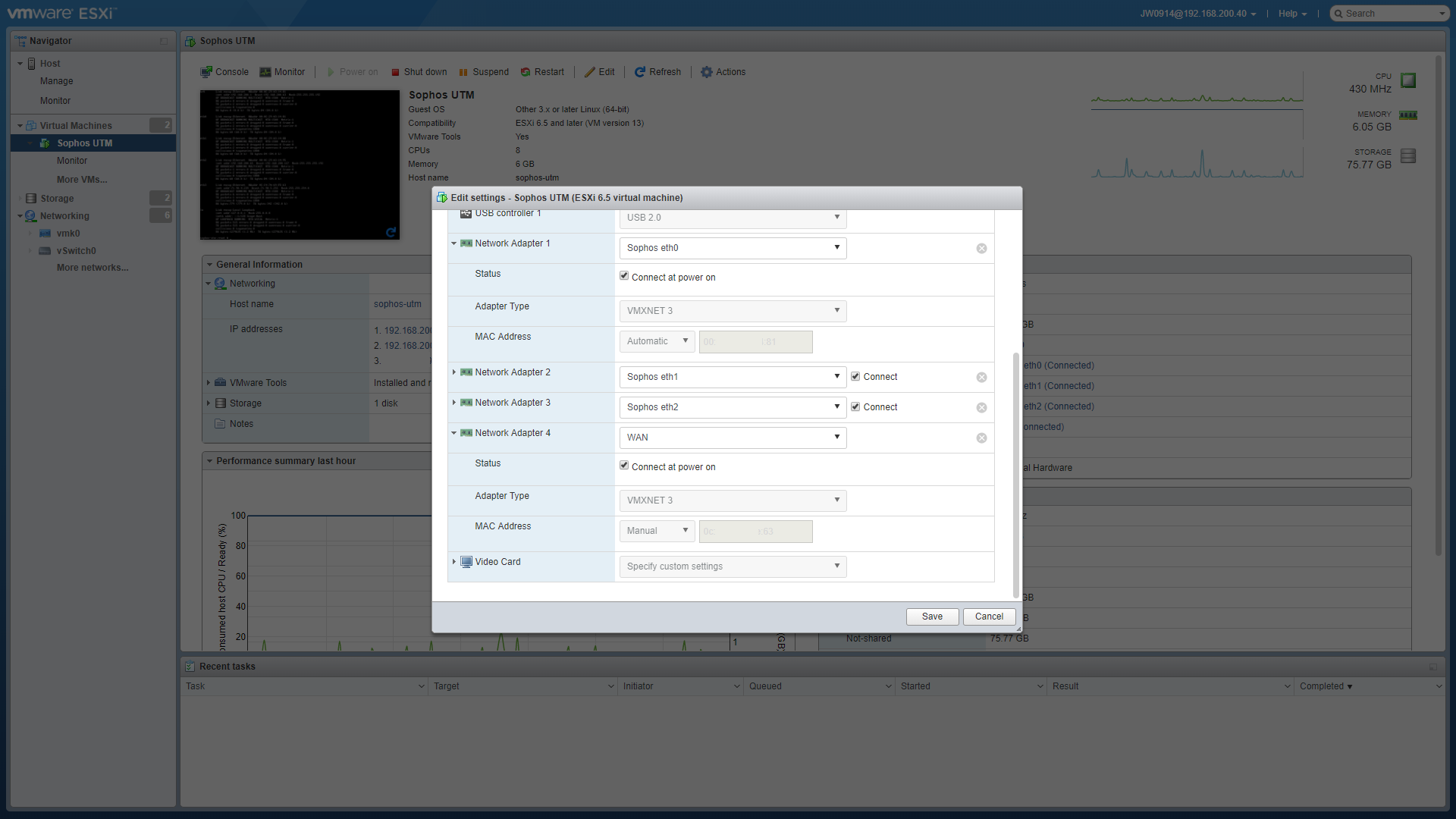Screen dimensions: 1456x819
Task: Sort tasks by Completed column
Action: (x=1326, y=686)
